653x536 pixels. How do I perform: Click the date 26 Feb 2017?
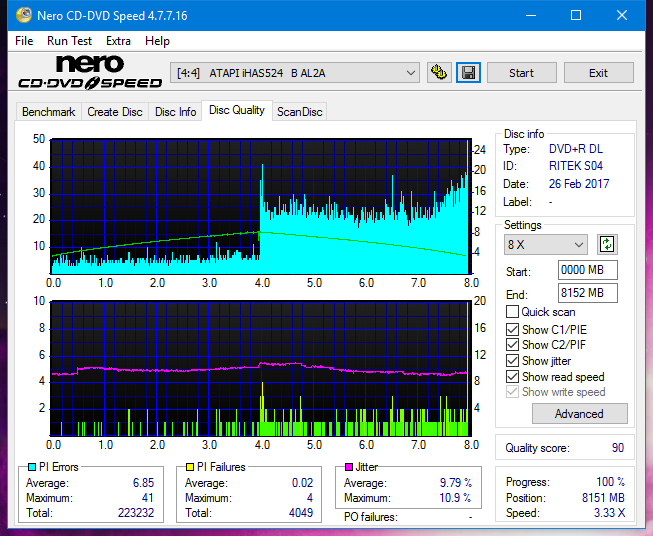[579, 184]
